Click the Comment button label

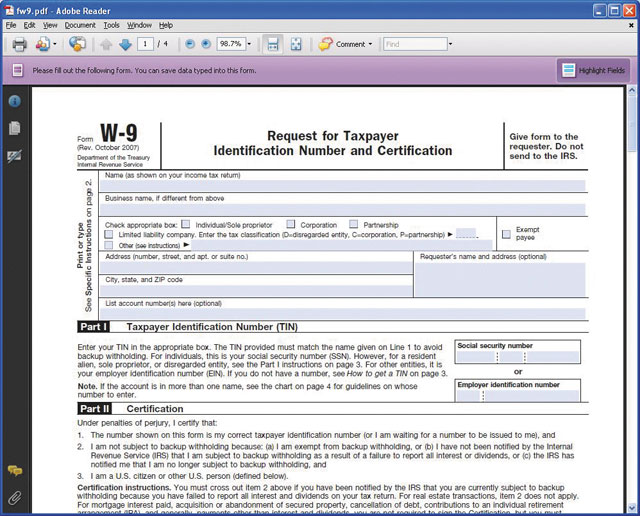(350, 44)
